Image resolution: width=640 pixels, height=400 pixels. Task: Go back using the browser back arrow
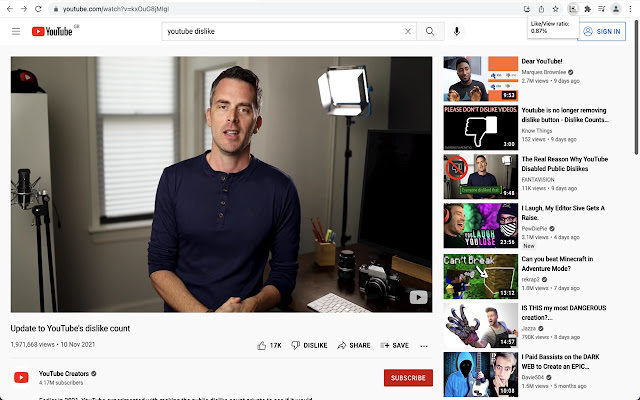tap(9, 9)
